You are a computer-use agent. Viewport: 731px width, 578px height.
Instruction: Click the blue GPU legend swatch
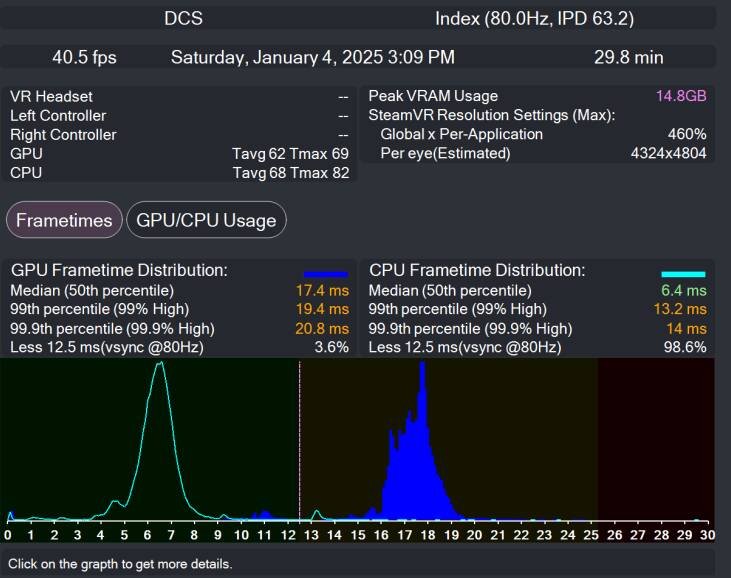pos(326,272)
